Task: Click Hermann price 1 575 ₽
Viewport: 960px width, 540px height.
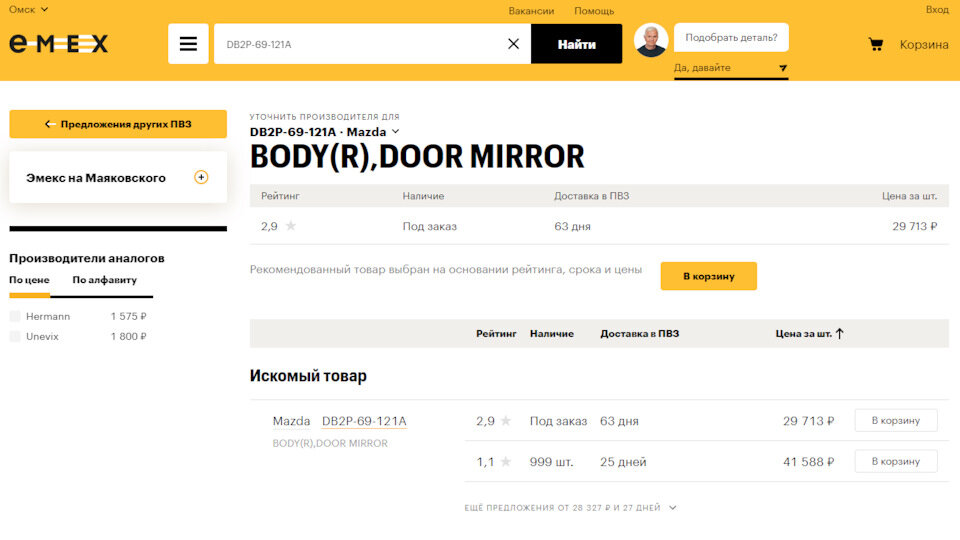Action: [x=129, y=317]
